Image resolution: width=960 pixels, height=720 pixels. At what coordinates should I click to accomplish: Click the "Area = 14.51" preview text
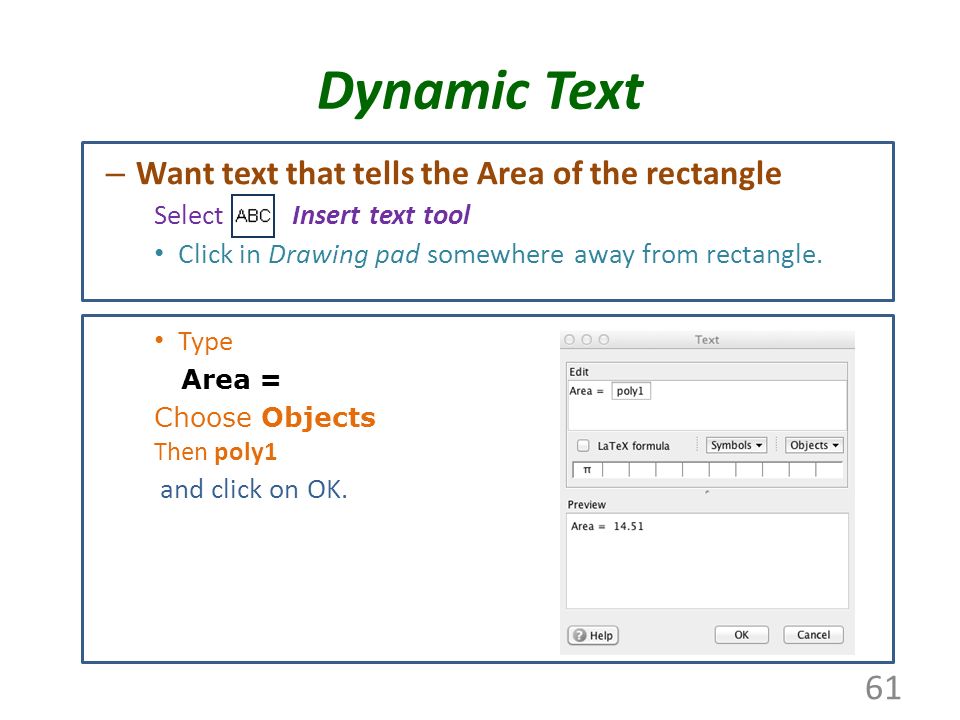(x=607, y=526)
